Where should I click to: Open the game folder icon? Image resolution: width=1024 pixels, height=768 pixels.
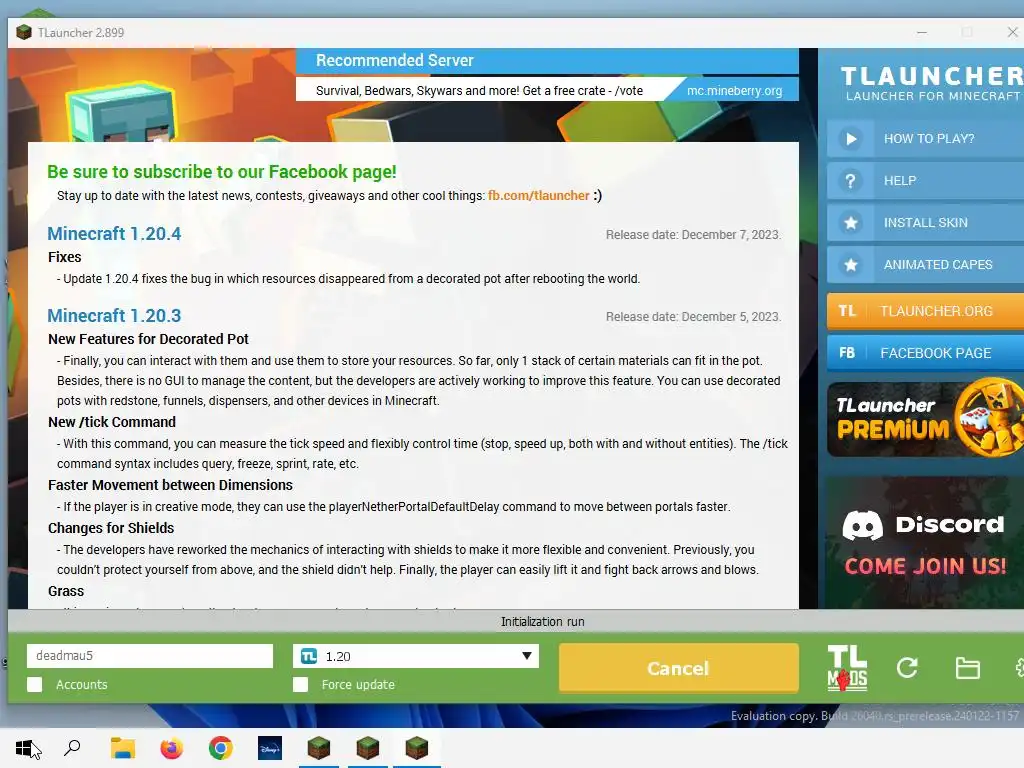click(967, 668)
